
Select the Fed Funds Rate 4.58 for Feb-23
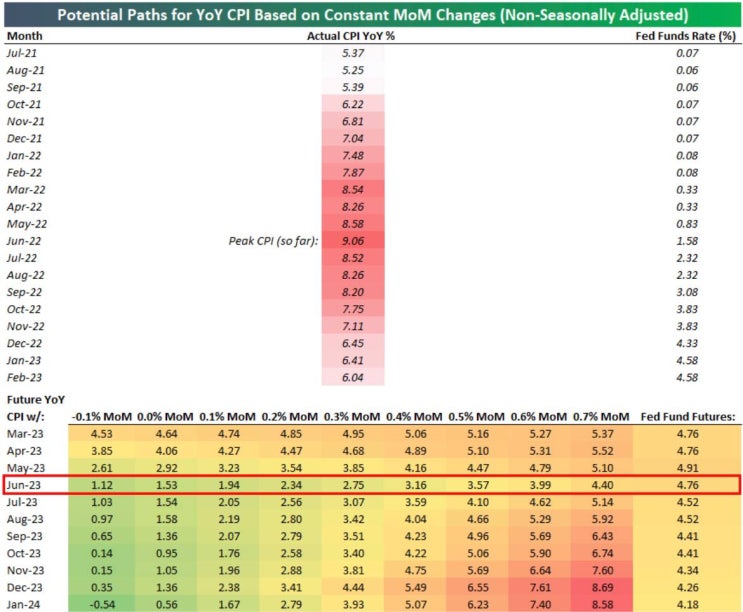point(687,378)
